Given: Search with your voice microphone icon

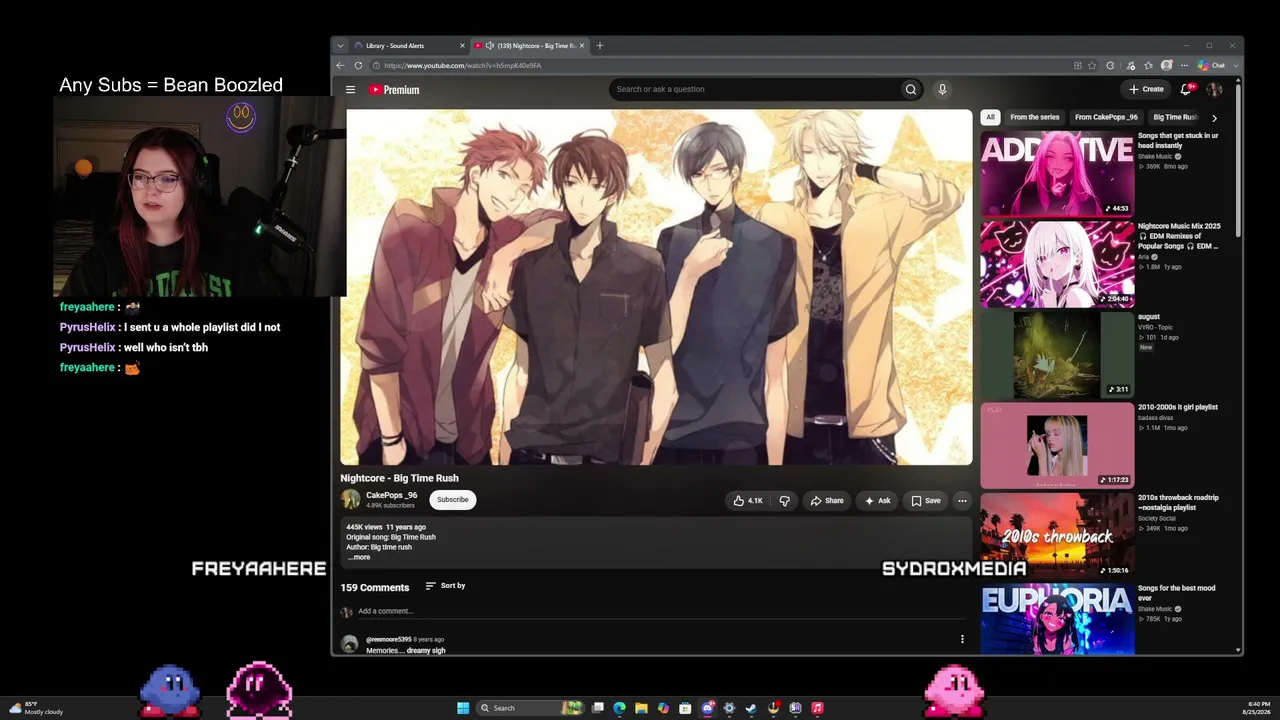Looking at the screenshot, I should pos(942,89).
